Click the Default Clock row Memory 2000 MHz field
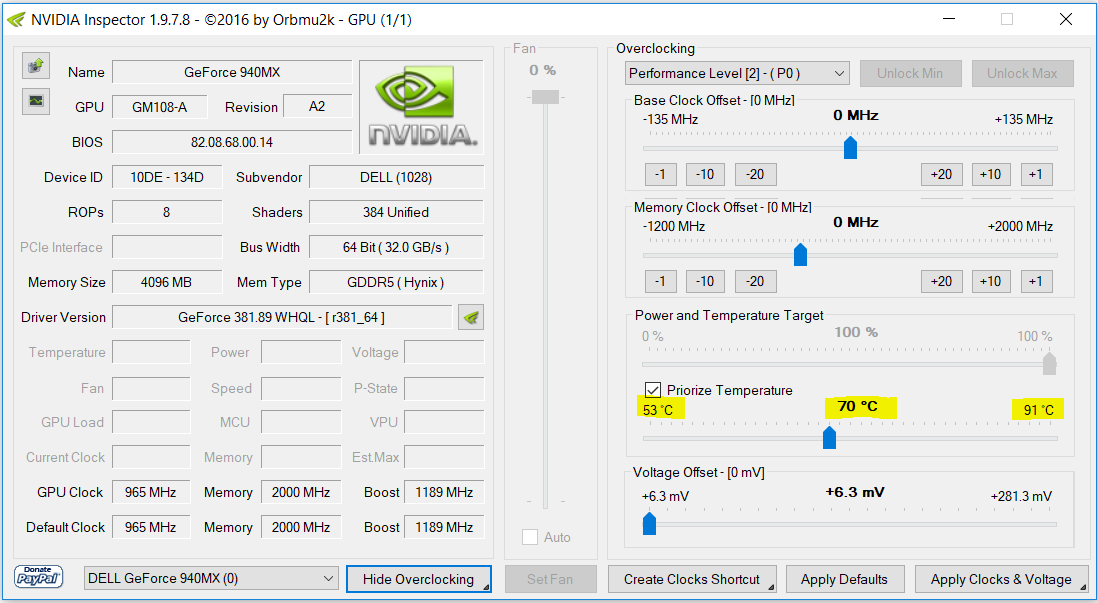Image resolution: width=1098 pixels, height=603 pixels. 301,527
